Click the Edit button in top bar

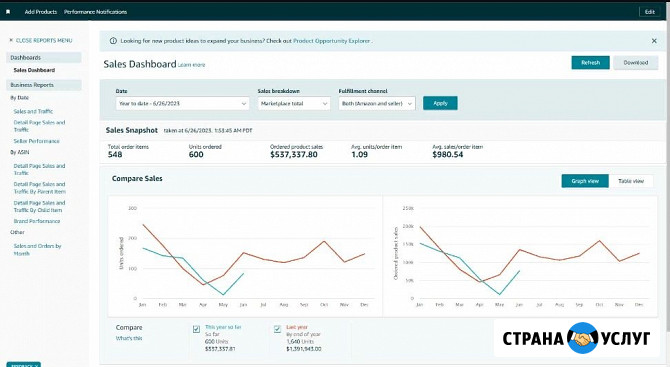[650, 12]
